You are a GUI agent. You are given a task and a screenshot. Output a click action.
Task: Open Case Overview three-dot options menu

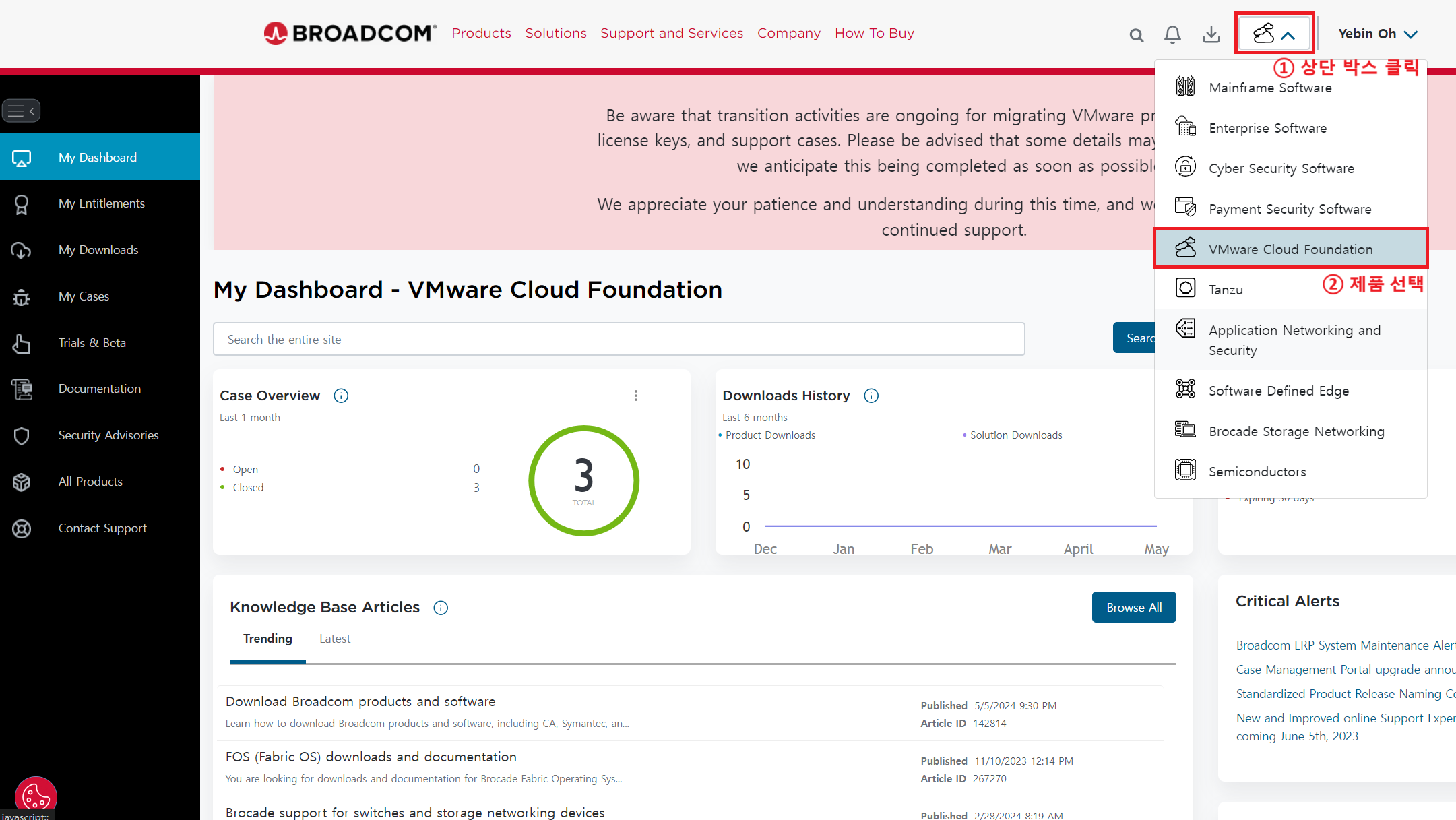(x=635, y=396)
